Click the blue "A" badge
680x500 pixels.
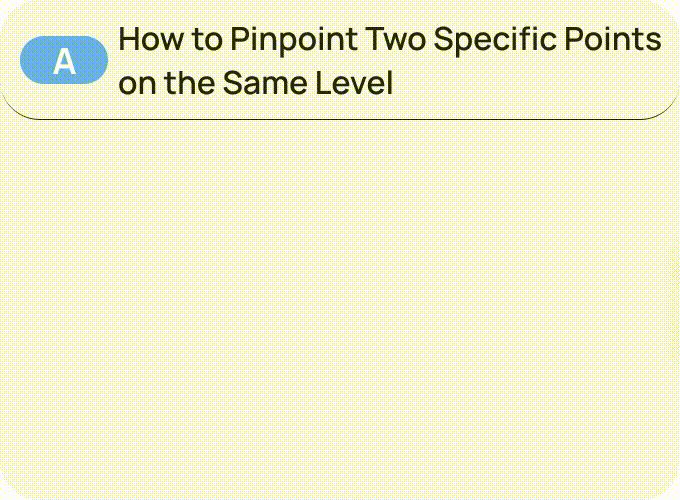coord(64,60)
